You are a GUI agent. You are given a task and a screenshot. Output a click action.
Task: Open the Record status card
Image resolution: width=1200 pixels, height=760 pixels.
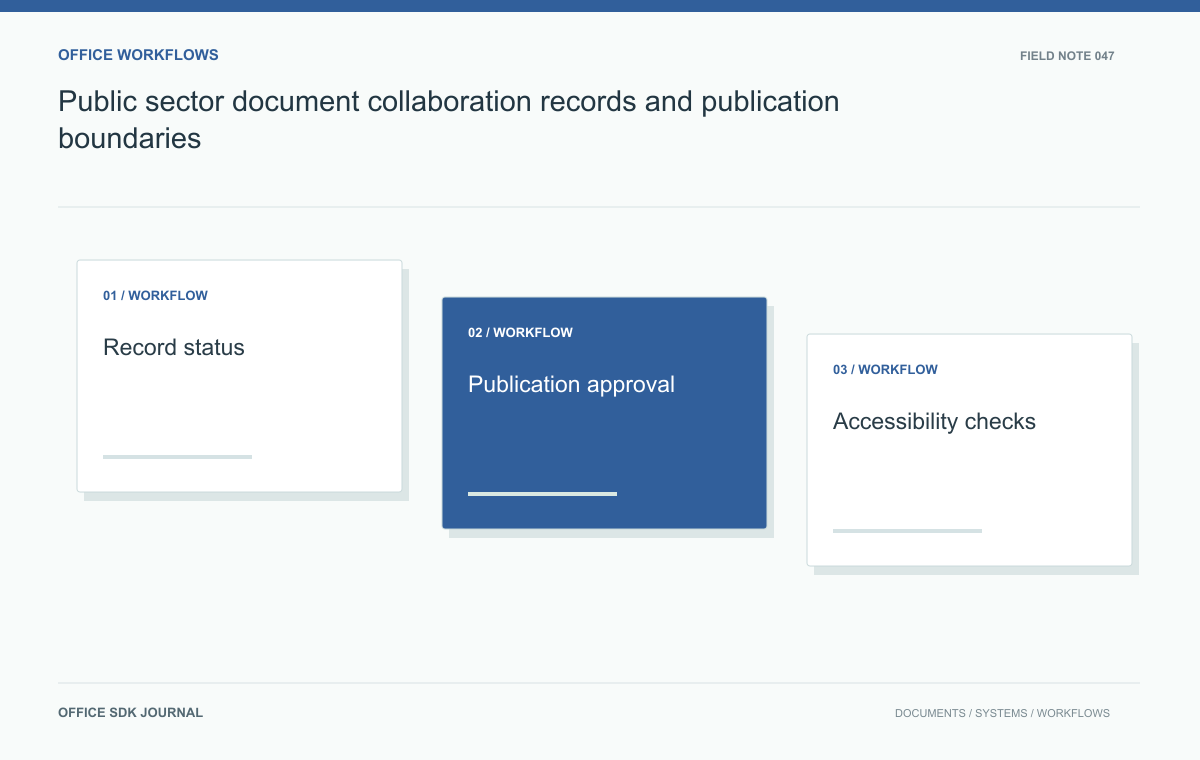[240, 376]
